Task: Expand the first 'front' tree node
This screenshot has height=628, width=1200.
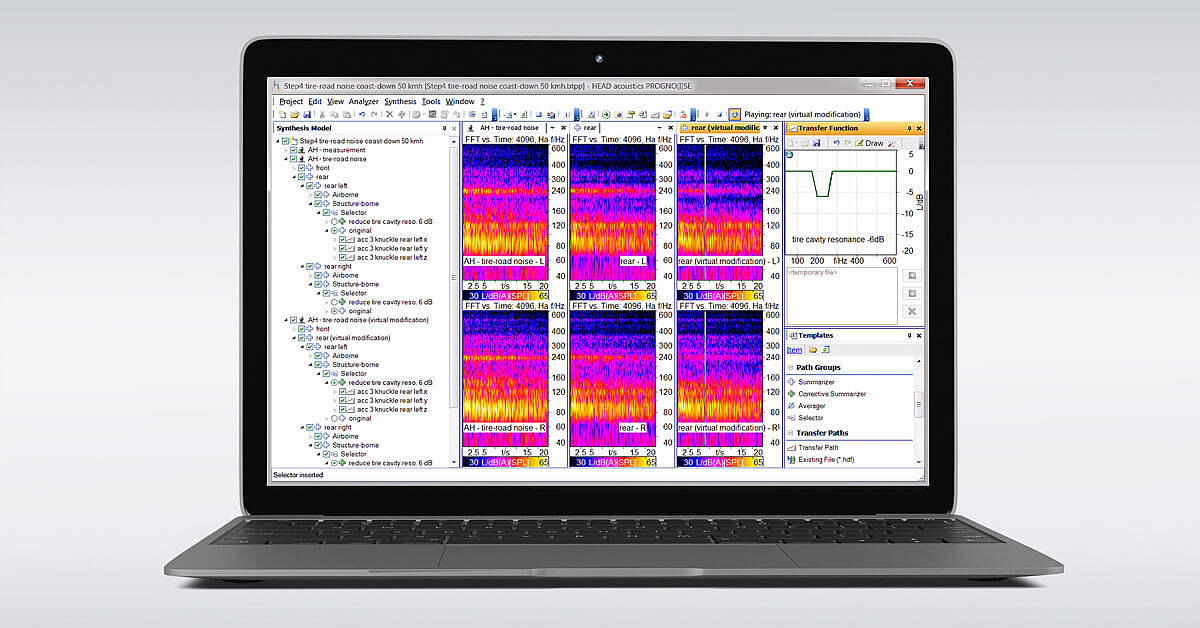Action: pyautogui.click(x=294, y=168)
